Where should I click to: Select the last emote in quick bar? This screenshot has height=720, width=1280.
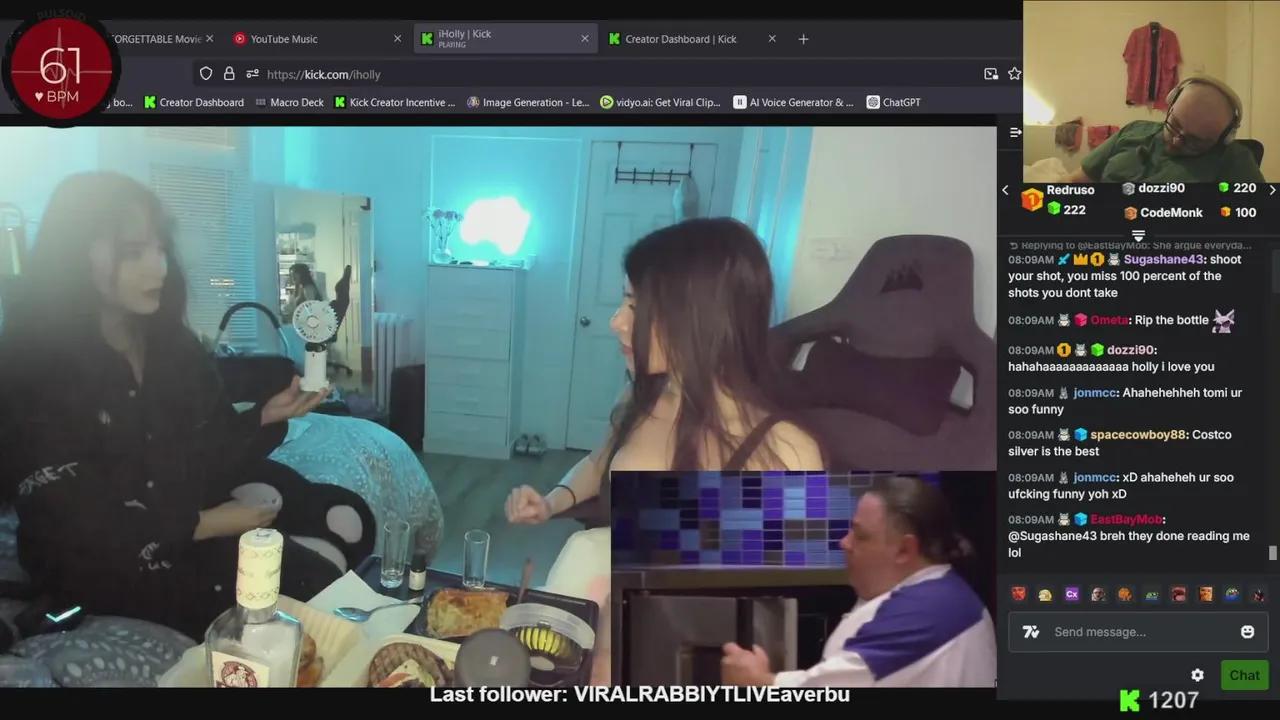pyautogui.click(x=1258, y=594)
